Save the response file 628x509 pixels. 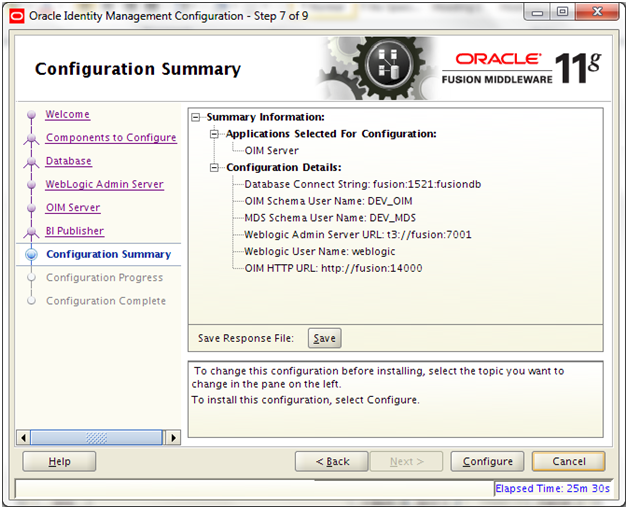(324, 338)
